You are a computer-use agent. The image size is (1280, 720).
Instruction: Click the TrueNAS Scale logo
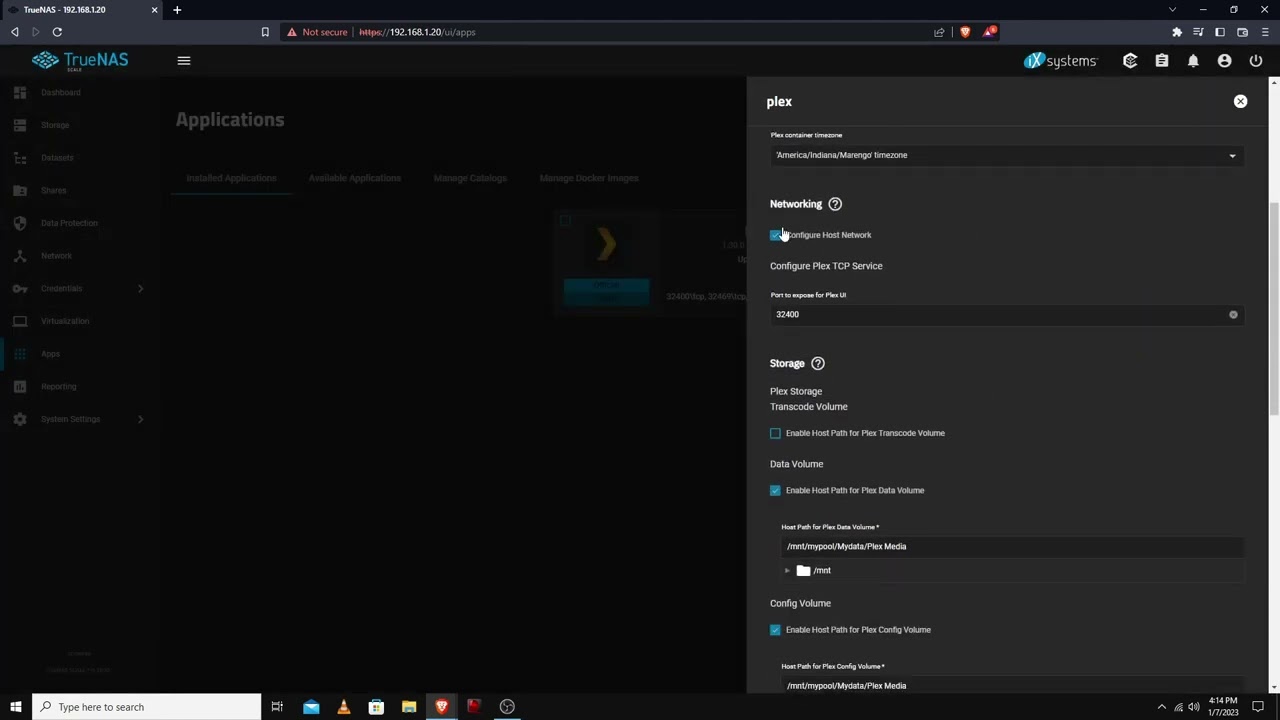click(80, 60)
